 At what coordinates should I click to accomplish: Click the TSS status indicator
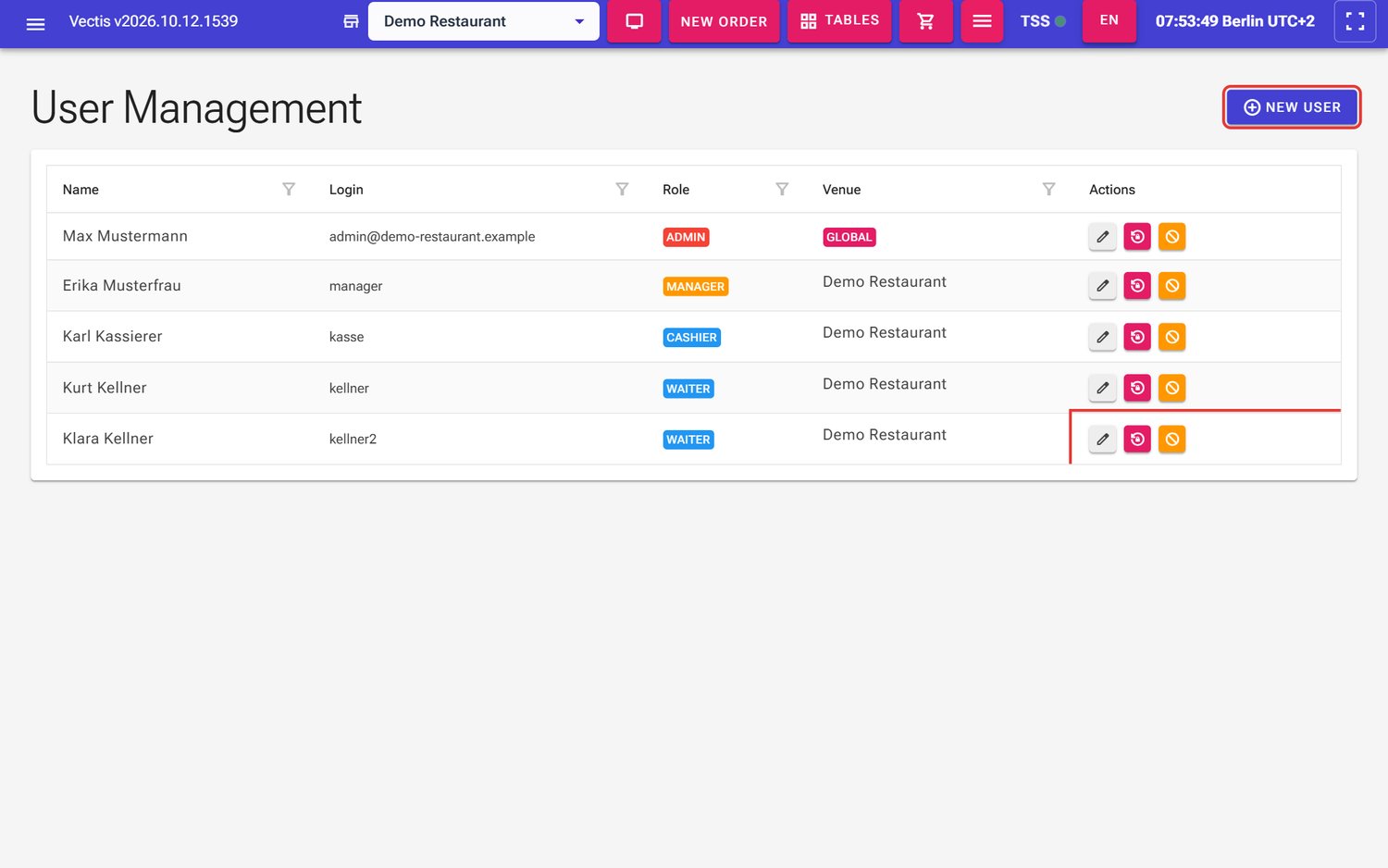pos(1043,21)
